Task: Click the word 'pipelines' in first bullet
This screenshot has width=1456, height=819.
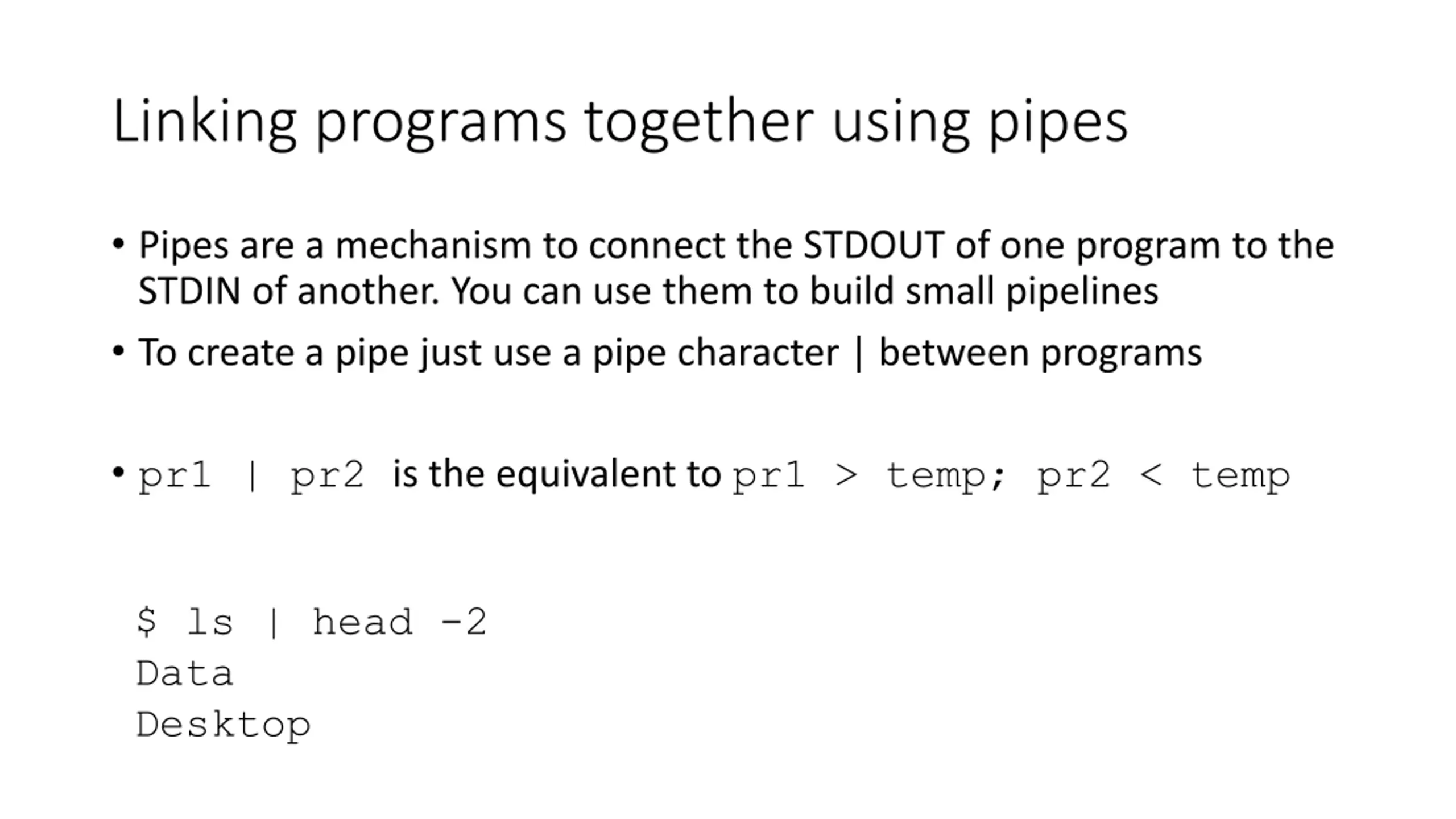Action: pos(1082,292)
